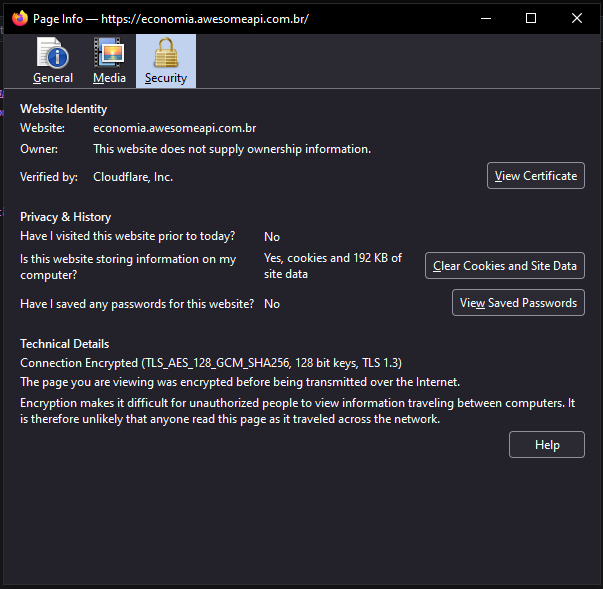This screenshot has width=603, height=589.
Task: Close the Page Info window
Action: (x=576, y=18)
